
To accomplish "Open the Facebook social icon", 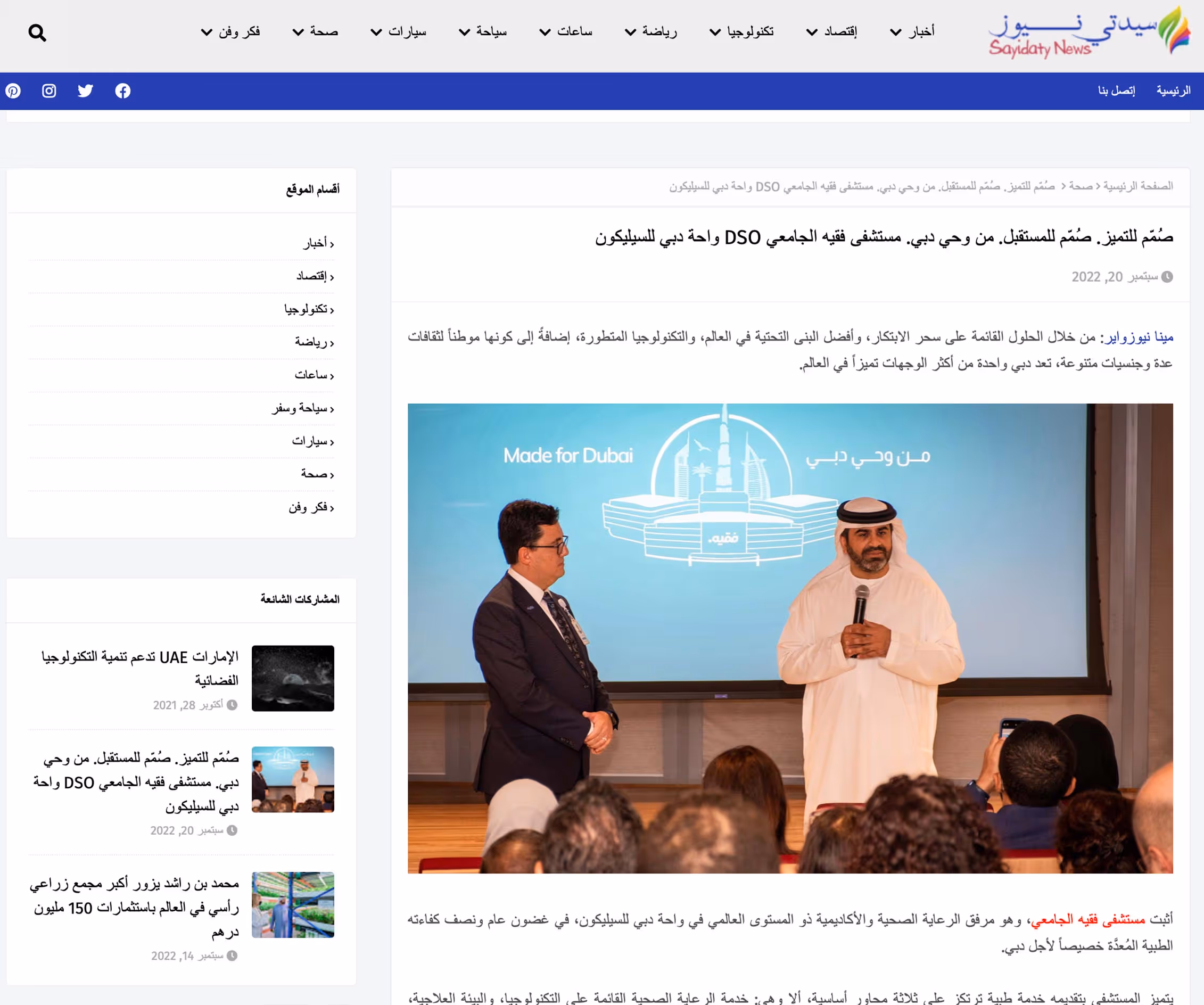I will coord(123,90).
